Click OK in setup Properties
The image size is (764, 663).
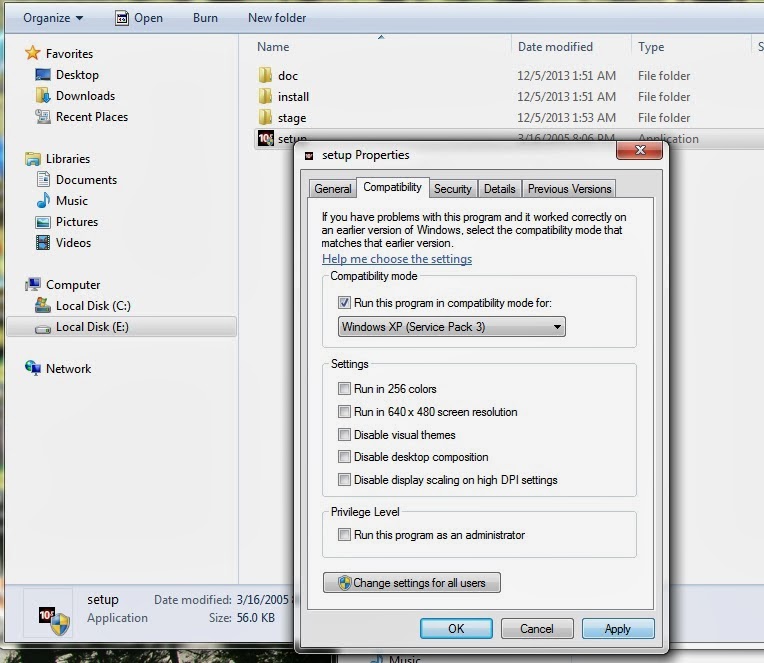pos(456,628)
